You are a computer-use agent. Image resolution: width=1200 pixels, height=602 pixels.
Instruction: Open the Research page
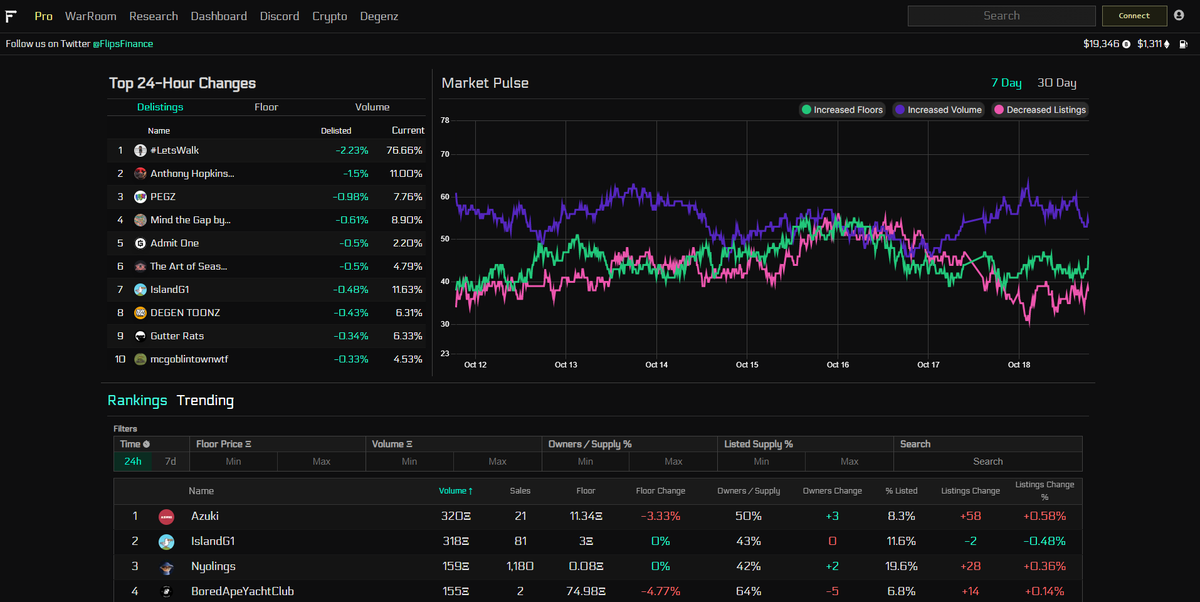click(154, 16)
